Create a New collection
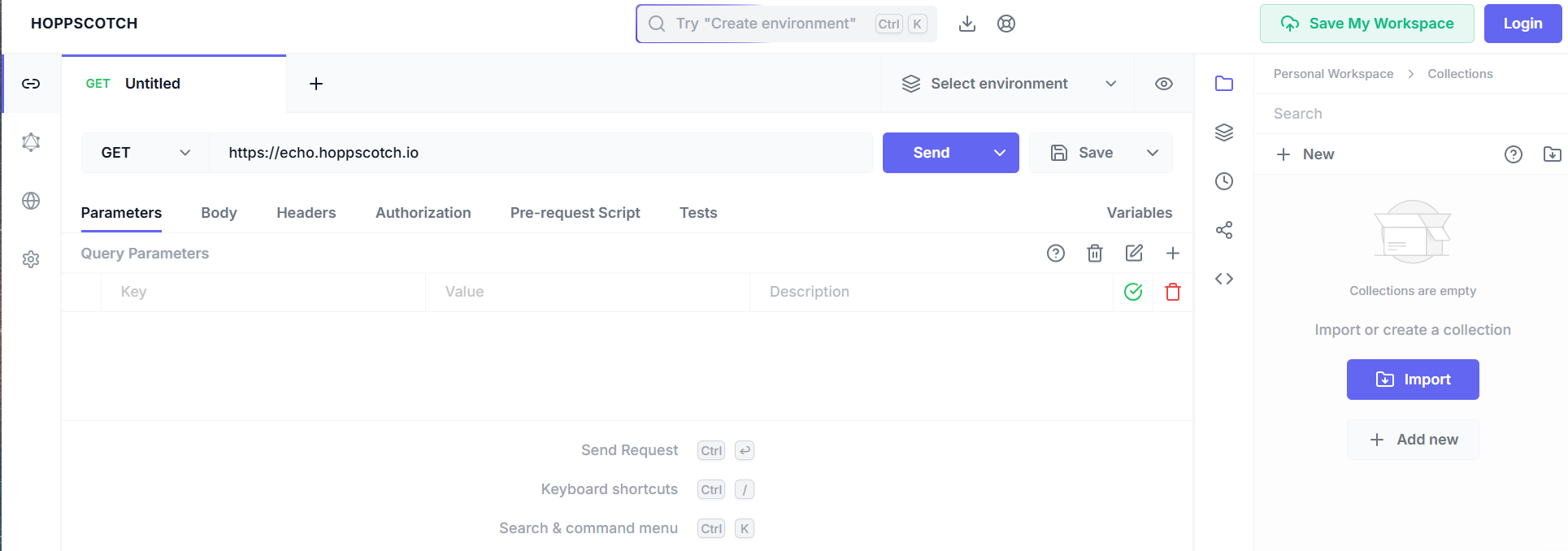 1305,154
